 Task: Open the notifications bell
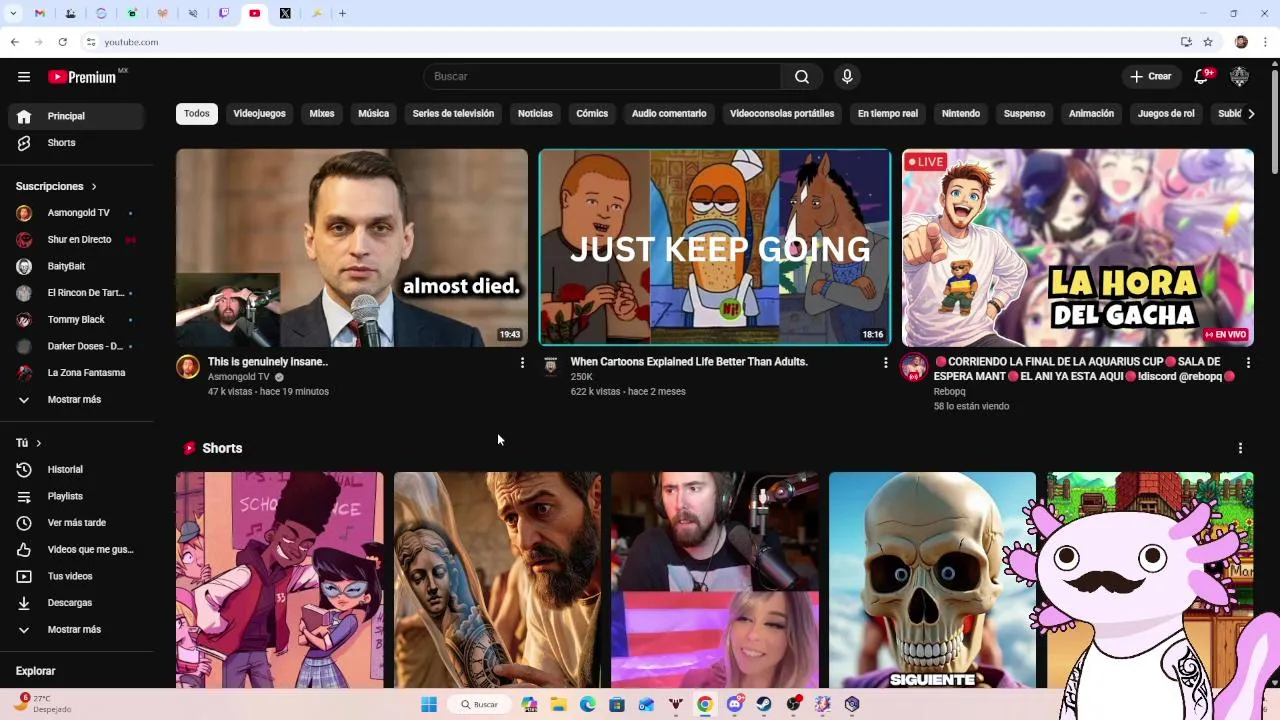pos(1201,77)
